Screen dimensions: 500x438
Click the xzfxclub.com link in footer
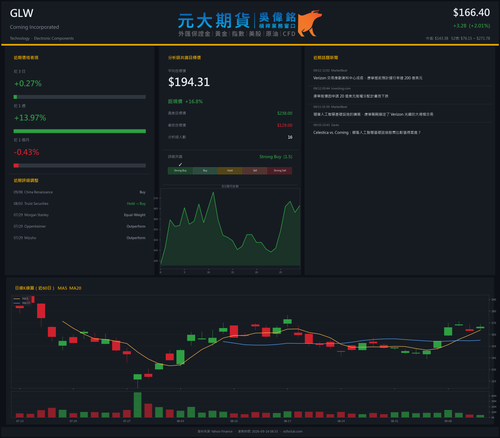[x=293, y=431]
